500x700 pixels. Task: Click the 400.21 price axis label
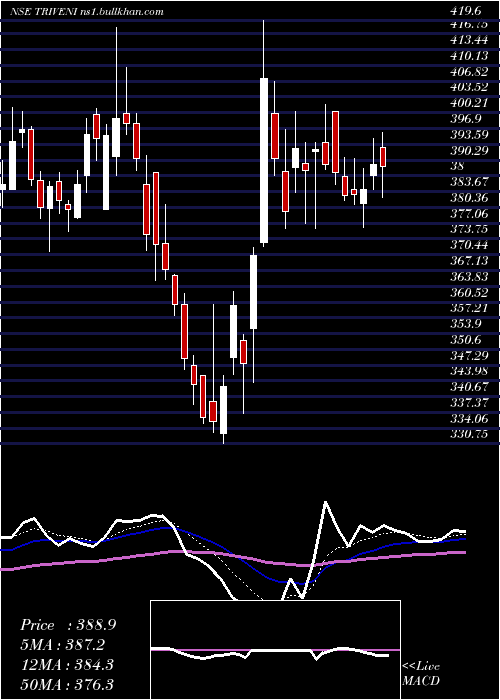point(469,104)
